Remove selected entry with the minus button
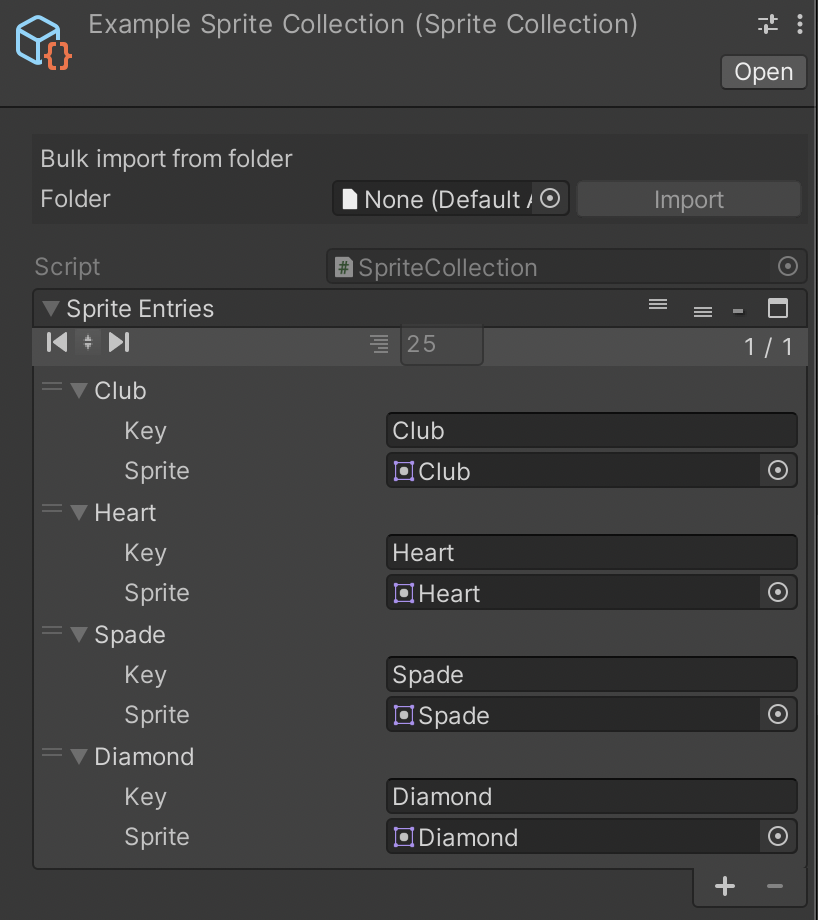The image size is (818, 920). coord(774,885)
